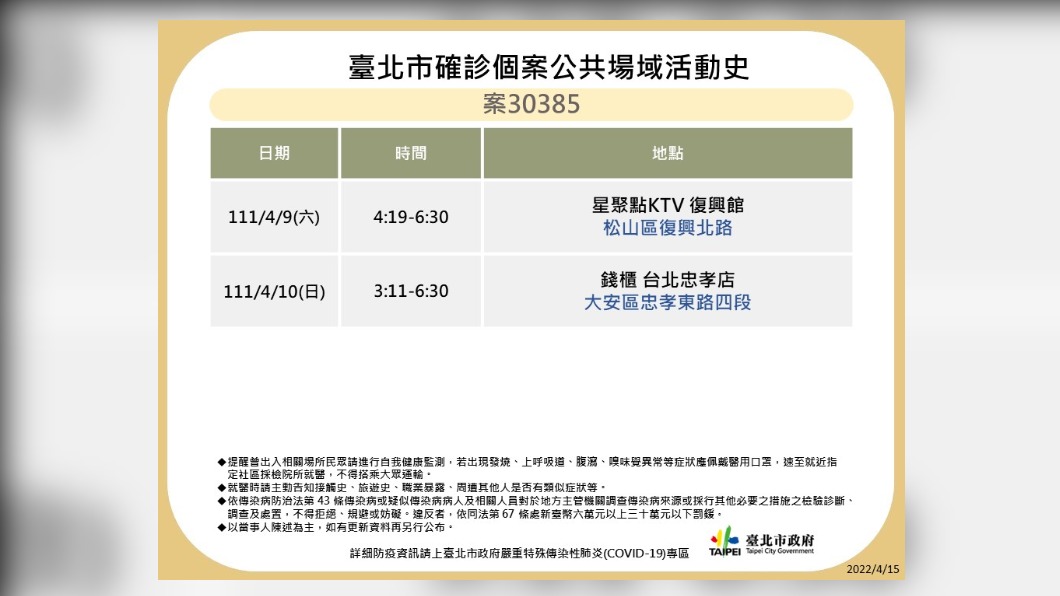Click the venue 錢櫃 台北忠孝店
This screenshot has height=596, width=1060.
[668, 279]
